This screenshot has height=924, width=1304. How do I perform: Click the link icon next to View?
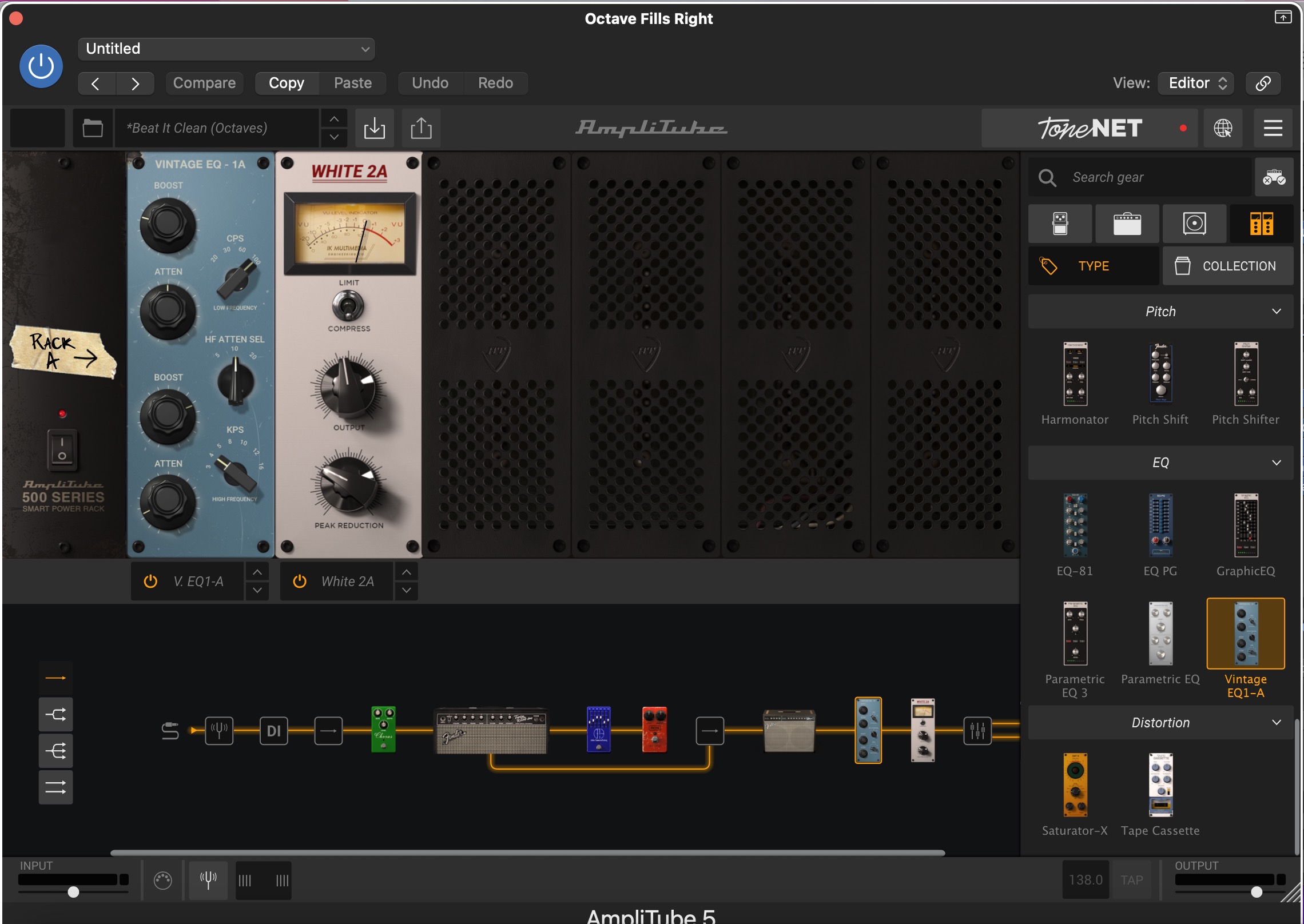pyautogui.click(x=1263, y=83)
